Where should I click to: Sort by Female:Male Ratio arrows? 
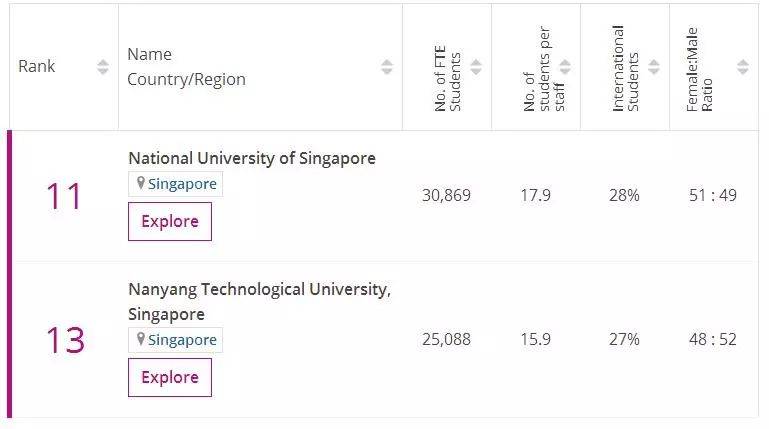(x=743, y=67)
